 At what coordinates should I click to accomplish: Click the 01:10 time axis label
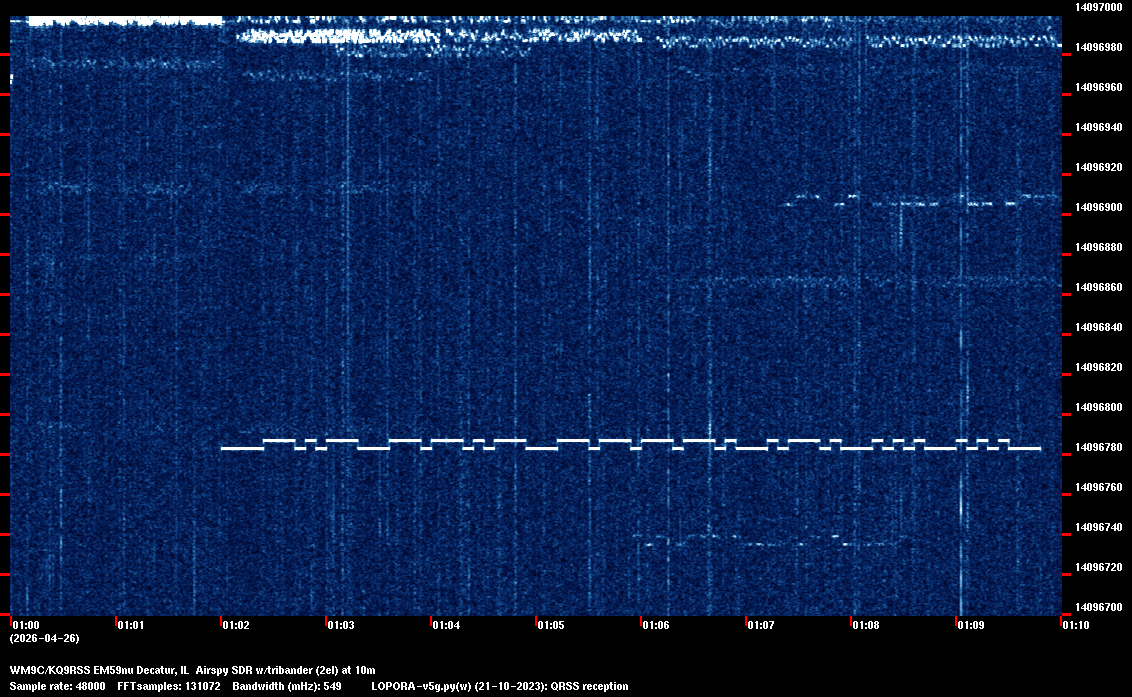pyautogui.click(x=1076, y=625)
